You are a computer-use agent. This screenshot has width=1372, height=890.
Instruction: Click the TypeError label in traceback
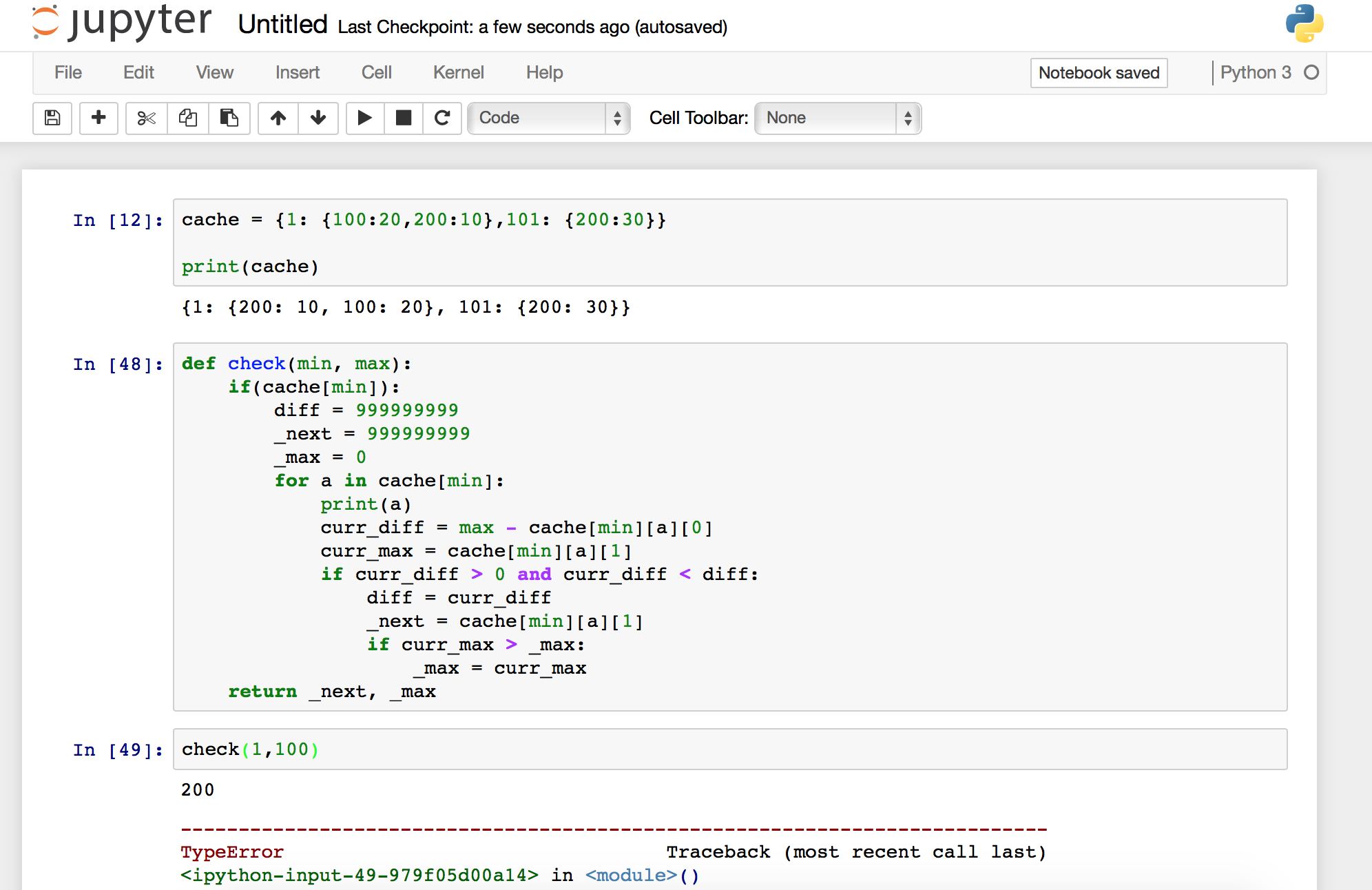click(232, 852)
